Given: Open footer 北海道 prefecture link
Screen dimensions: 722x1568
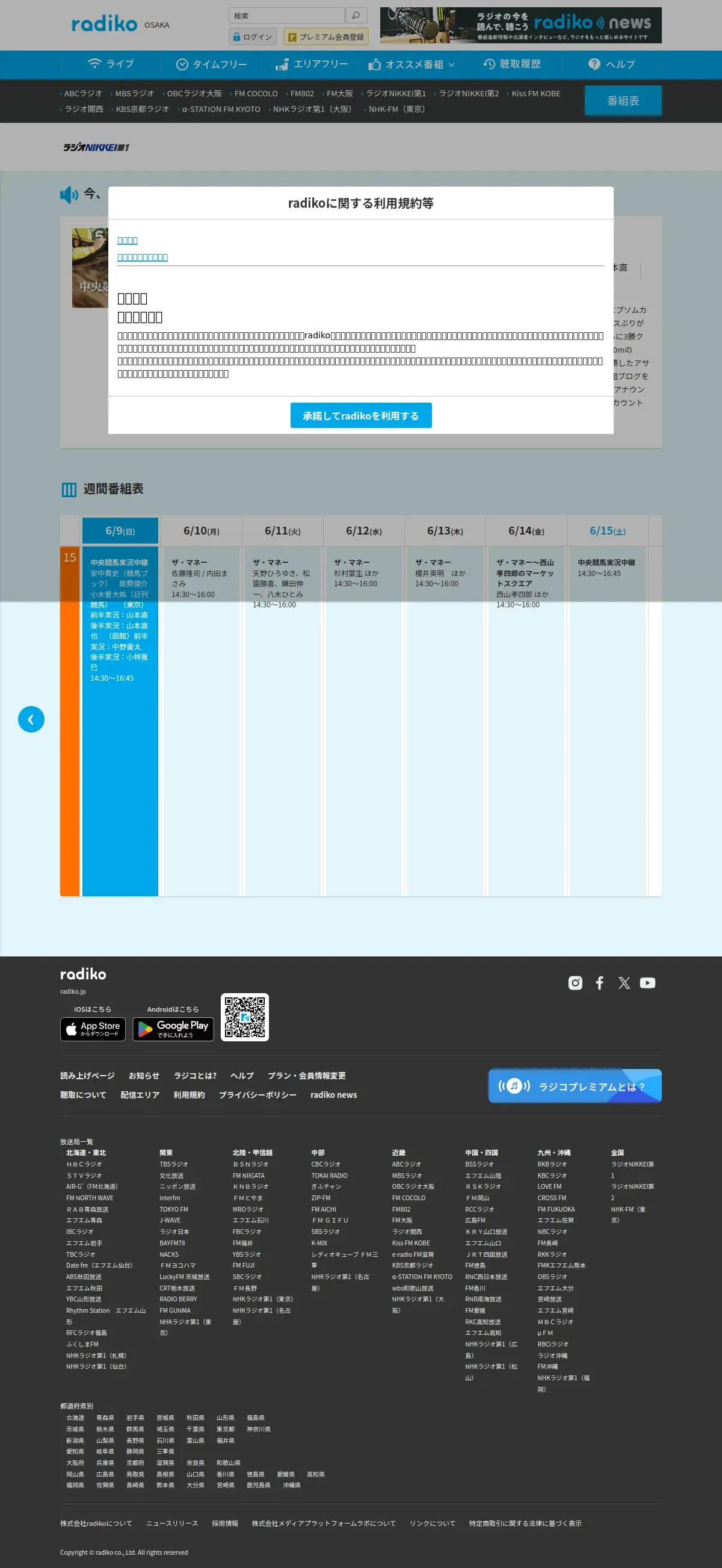Looking at the screenshot, I should 75,1418.
